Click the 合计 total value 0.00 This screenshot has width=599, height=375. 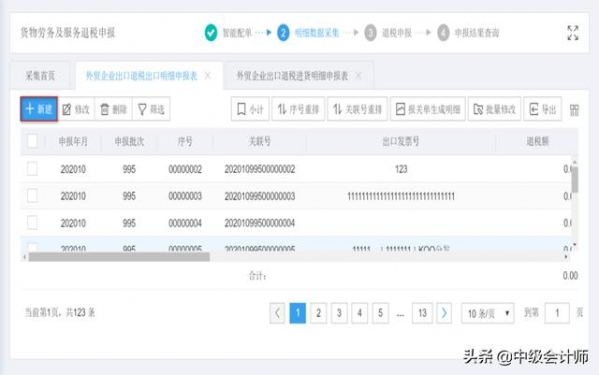tap(570, 276)
